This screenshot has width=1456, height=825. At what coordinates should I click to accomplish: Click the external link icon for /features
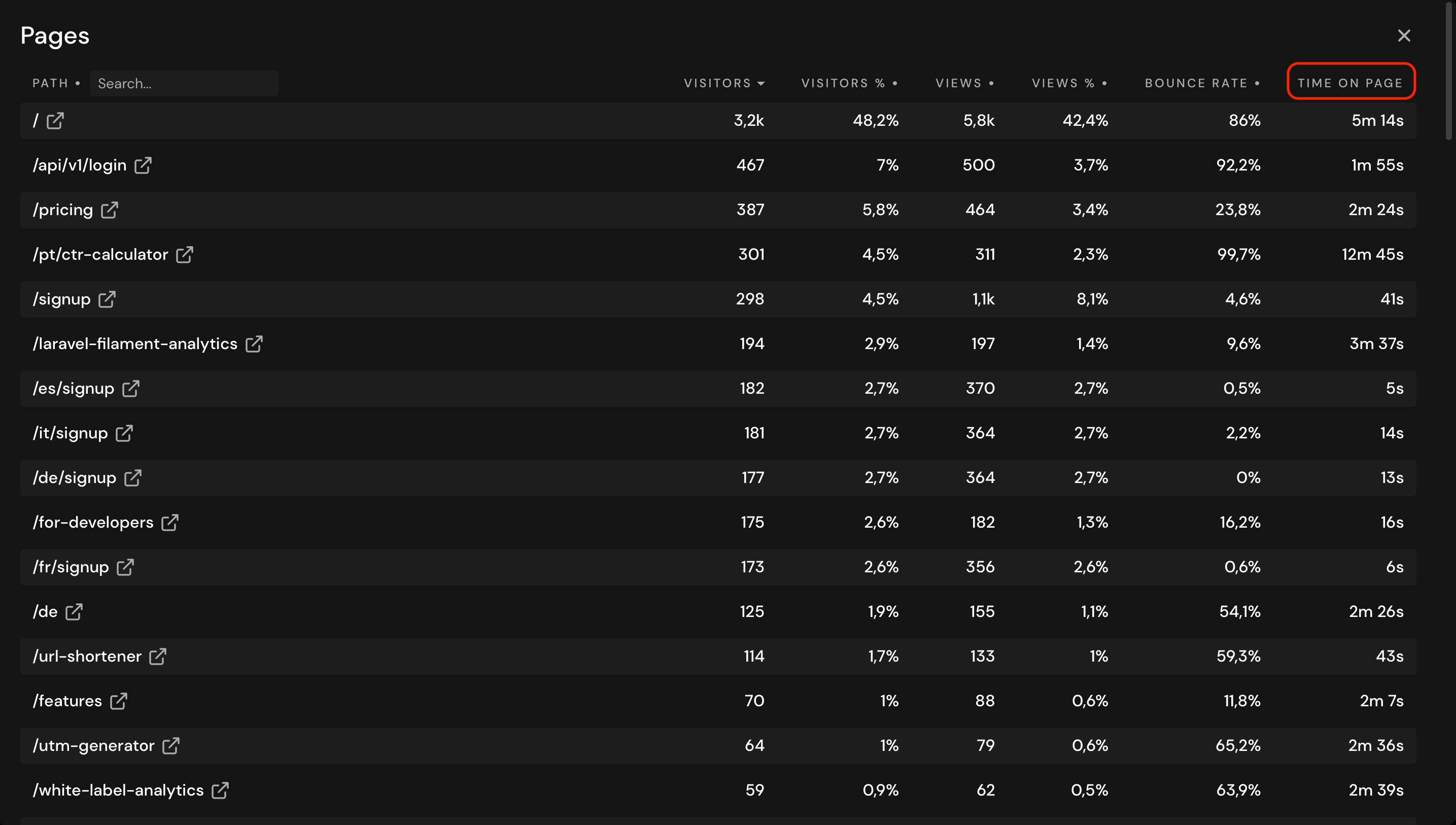tap(118, 701)
